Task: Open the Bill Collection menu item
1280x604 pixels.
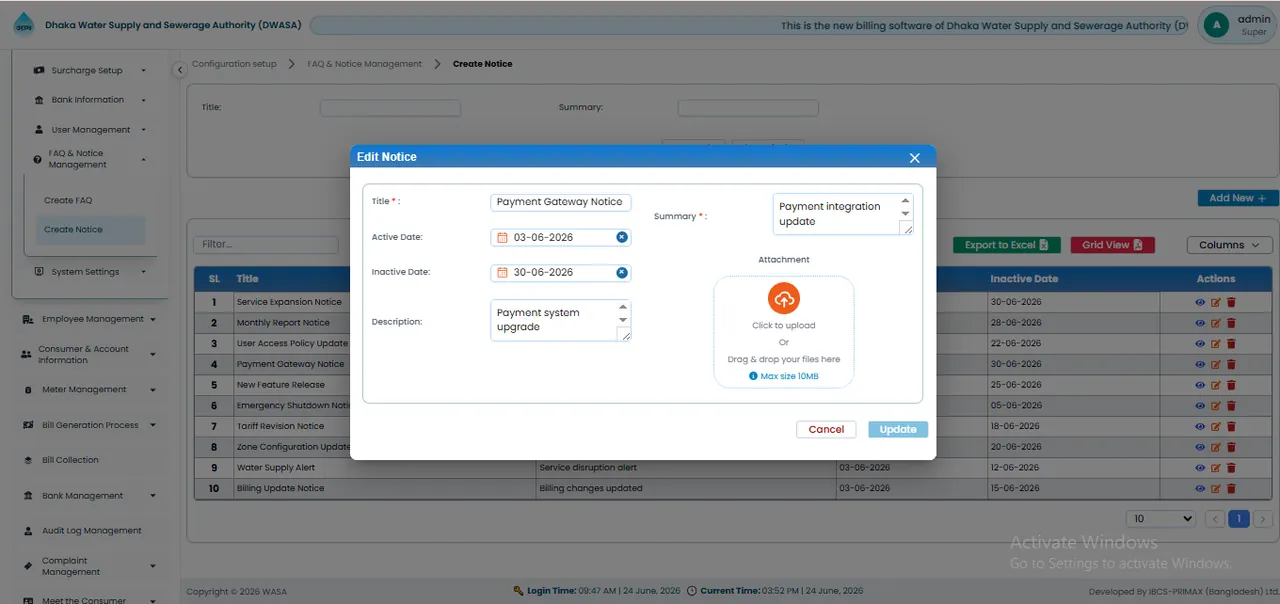Action: tap(70, 460)
